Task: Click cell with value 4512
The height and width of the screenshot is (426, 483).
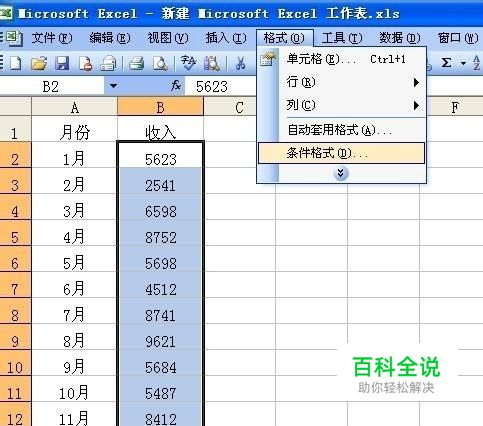Action: coord(160,285)
